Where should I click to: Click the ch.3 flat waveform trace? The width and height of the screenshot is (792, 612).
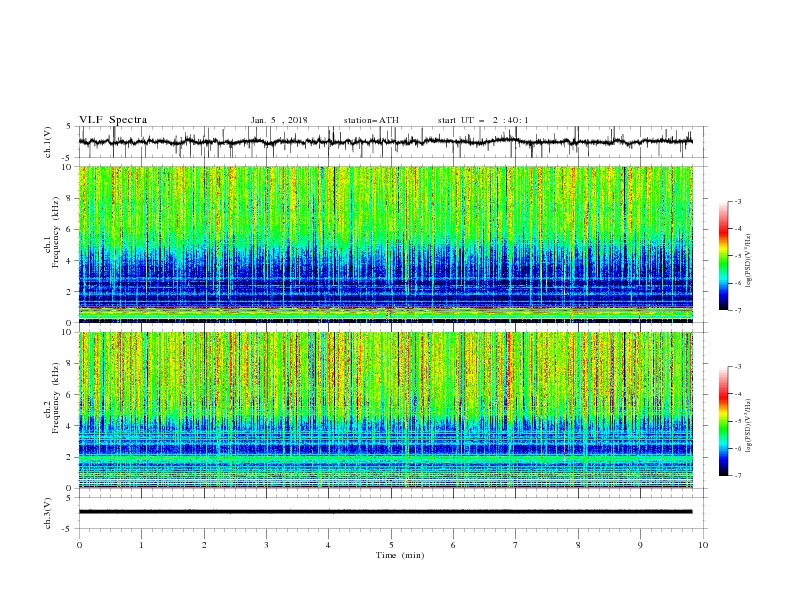click(x=386, y=512)
